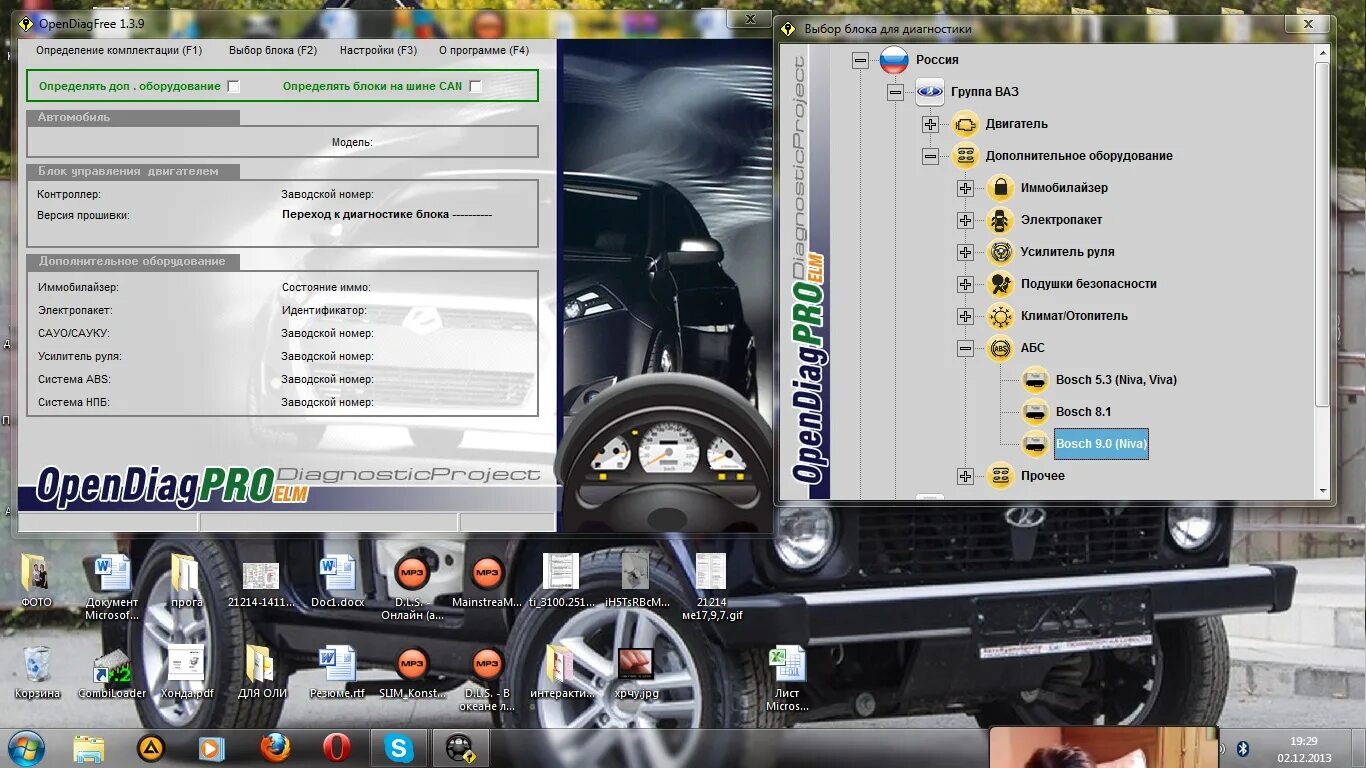This screenshot has height=768, width=1366.
Task: Click the Группа ВАЗ Lada logo icon
Action: tap(929, 91)
